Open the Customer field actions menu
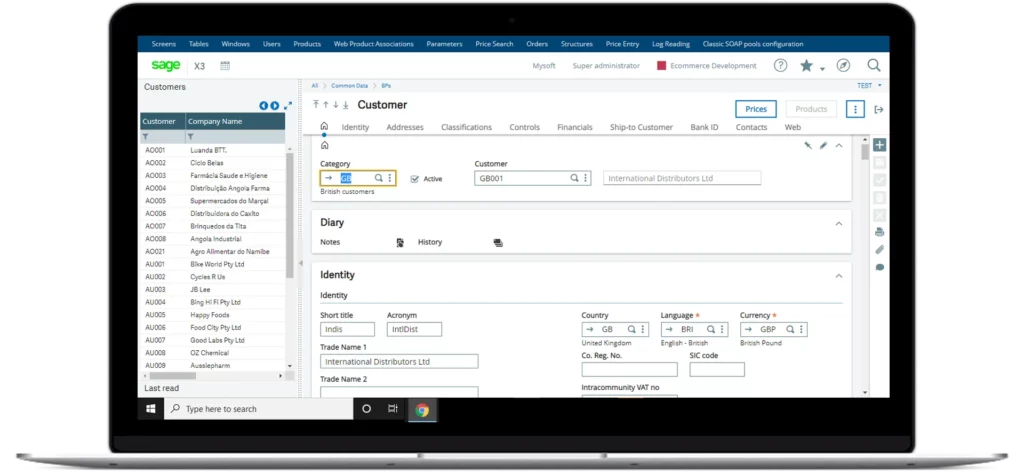 click(x=585, y=178)
